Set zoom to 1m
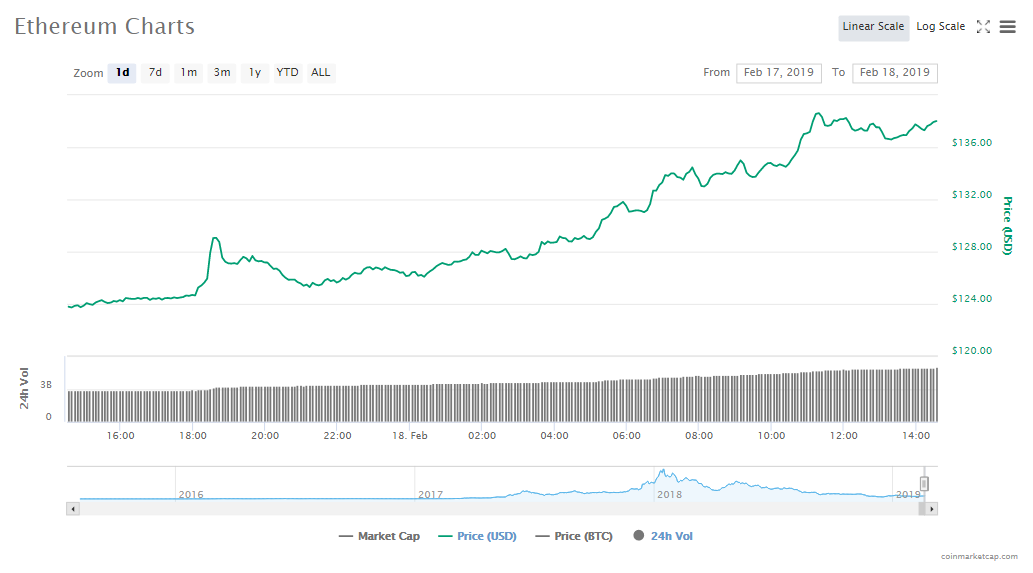The width and height of the screenshot is (1033, 573). (188, 73)
